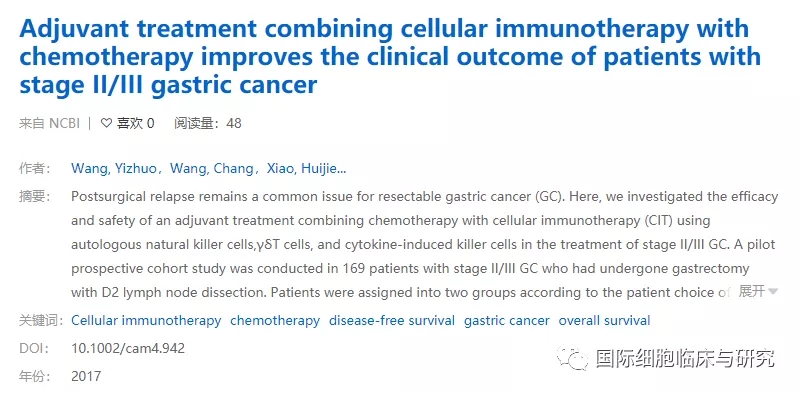Click the DOI number 10.1002/cam4.942
800x393 pixels.
(x=128, y=349)
